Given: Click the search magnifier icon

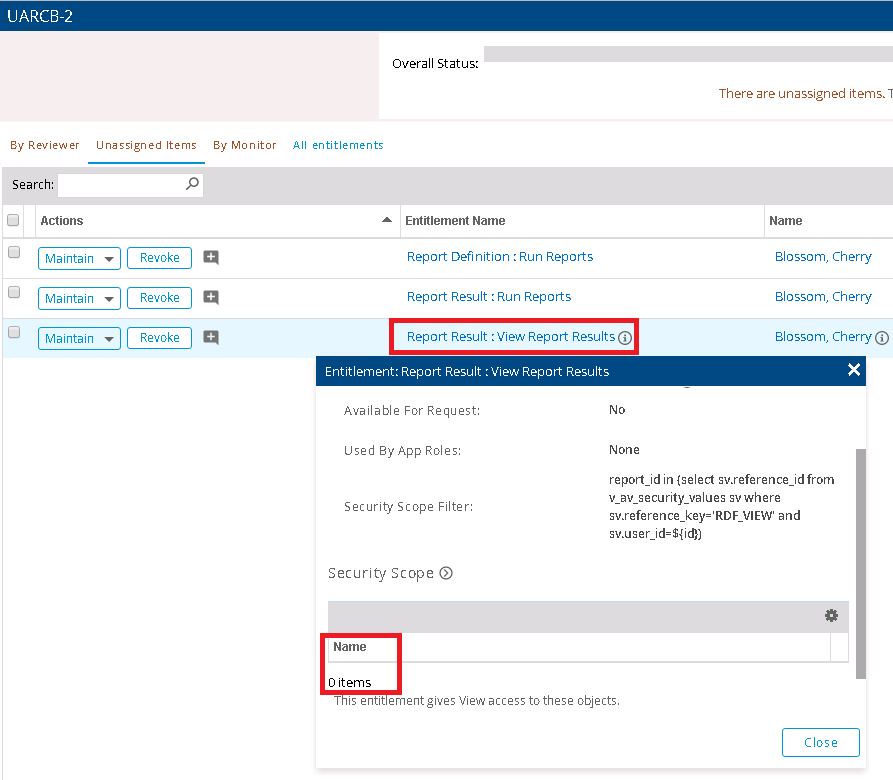Looking at the screenshot, I should coord(193,184).
